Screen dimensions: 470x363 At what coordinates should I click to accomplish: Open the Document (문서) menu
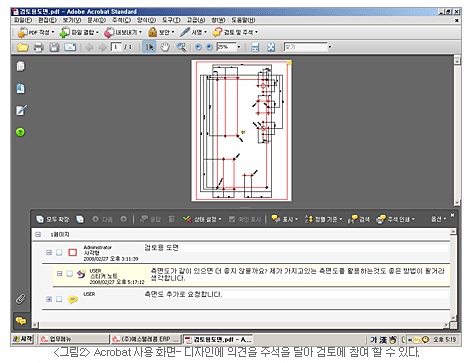coord(97,20)
